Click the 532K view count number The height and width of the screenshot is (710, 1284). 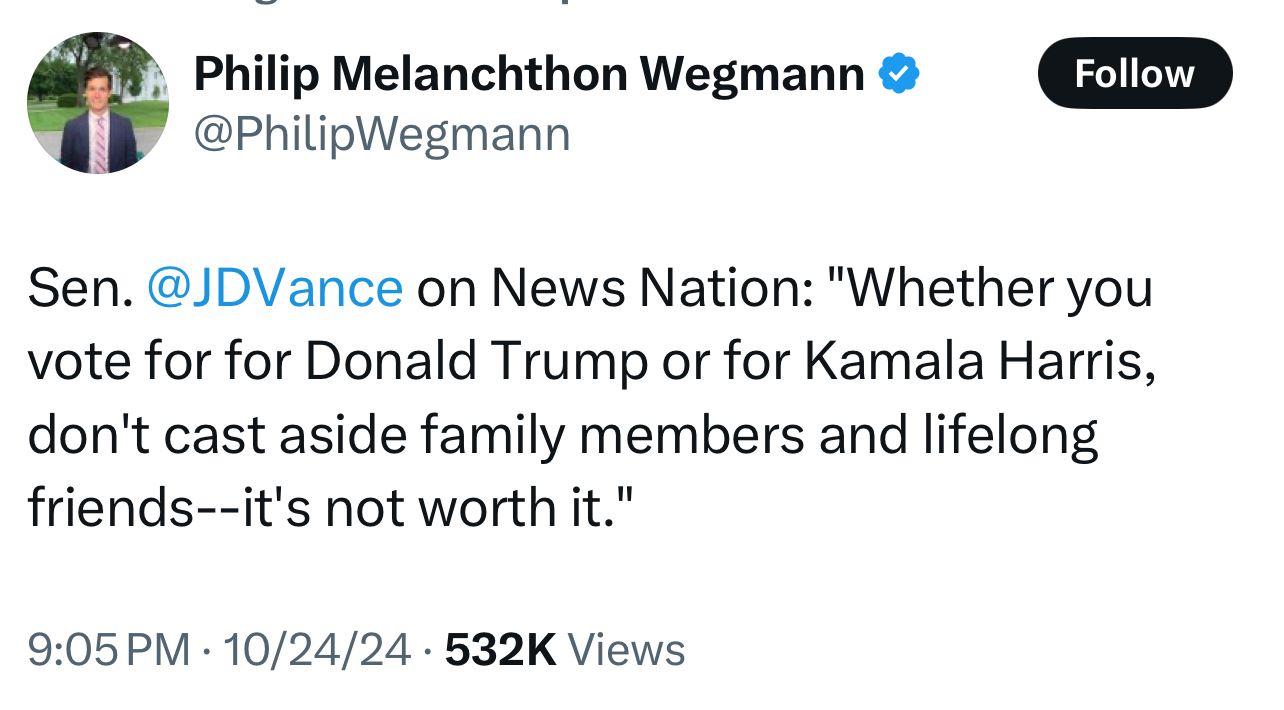pyautogui.click(x=500, y=650)
